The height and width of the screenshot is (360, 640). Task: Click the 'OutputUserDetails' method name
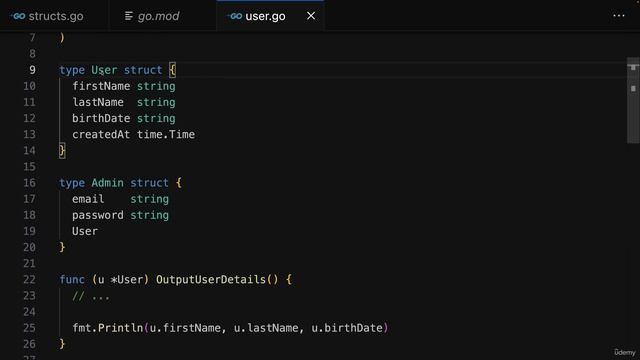point(211,280)
